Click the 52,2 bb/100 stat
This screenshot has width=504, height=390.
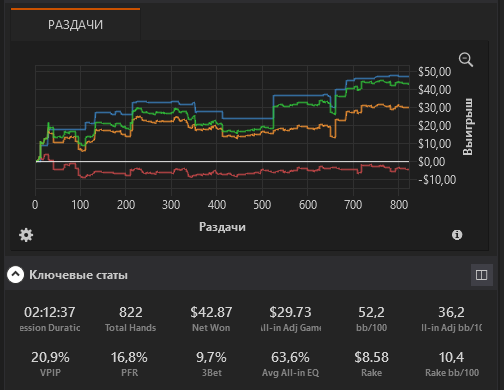click(x=371, y=319)
